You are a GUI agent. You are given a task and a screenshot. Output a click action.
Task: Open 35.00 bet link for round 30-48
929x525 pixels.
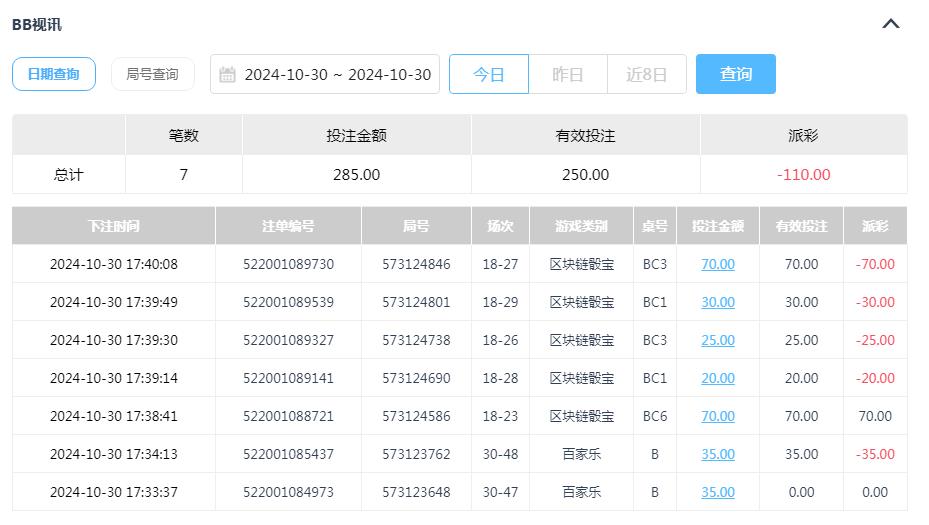coord(717,454)
